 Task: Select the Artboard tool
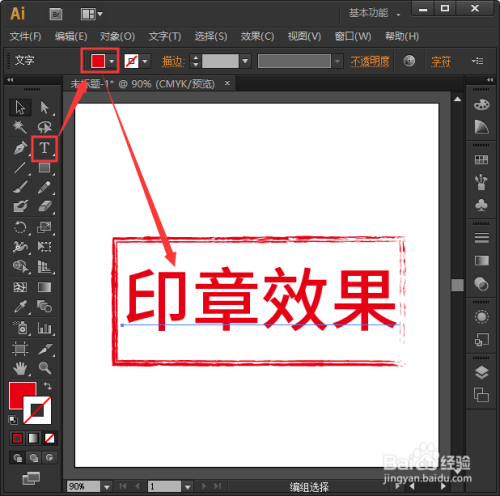[20, 349]
